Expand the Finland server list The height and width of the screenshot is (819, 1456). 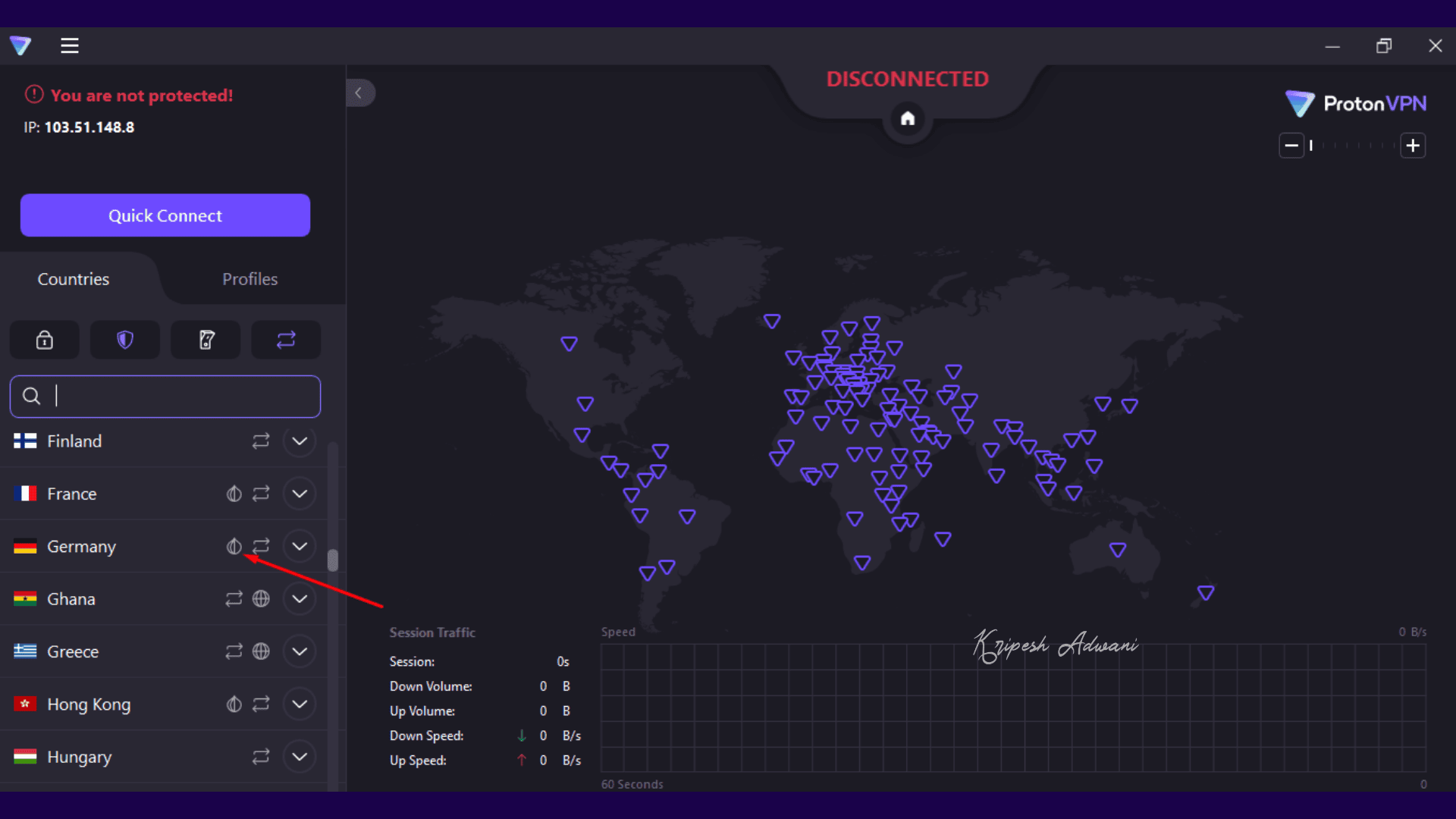pyautogui.click(x=300, y=441)
